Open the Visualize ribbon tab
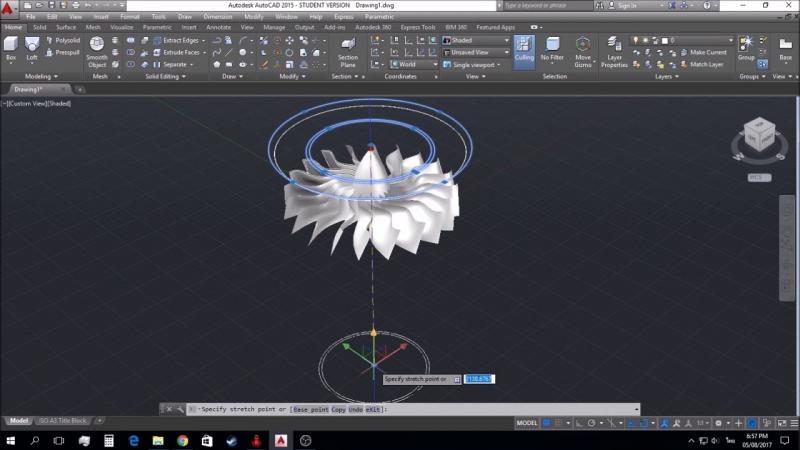Screen dimensions: 800x450 click(122, 27)
